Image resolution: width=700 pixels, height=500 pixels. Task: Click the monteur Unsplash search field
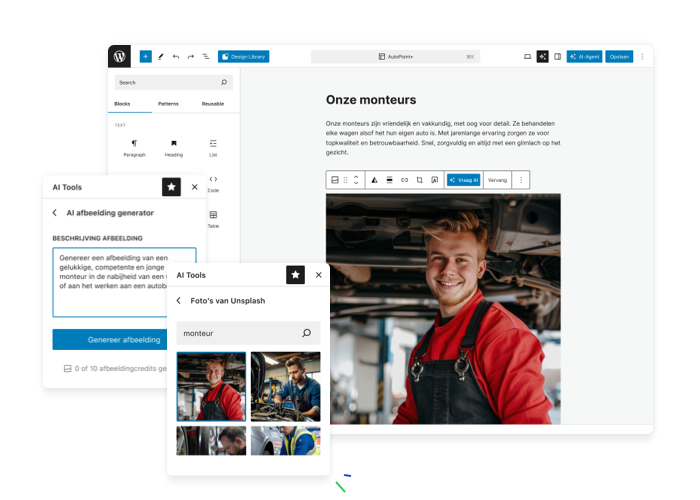tap(248, 333)
